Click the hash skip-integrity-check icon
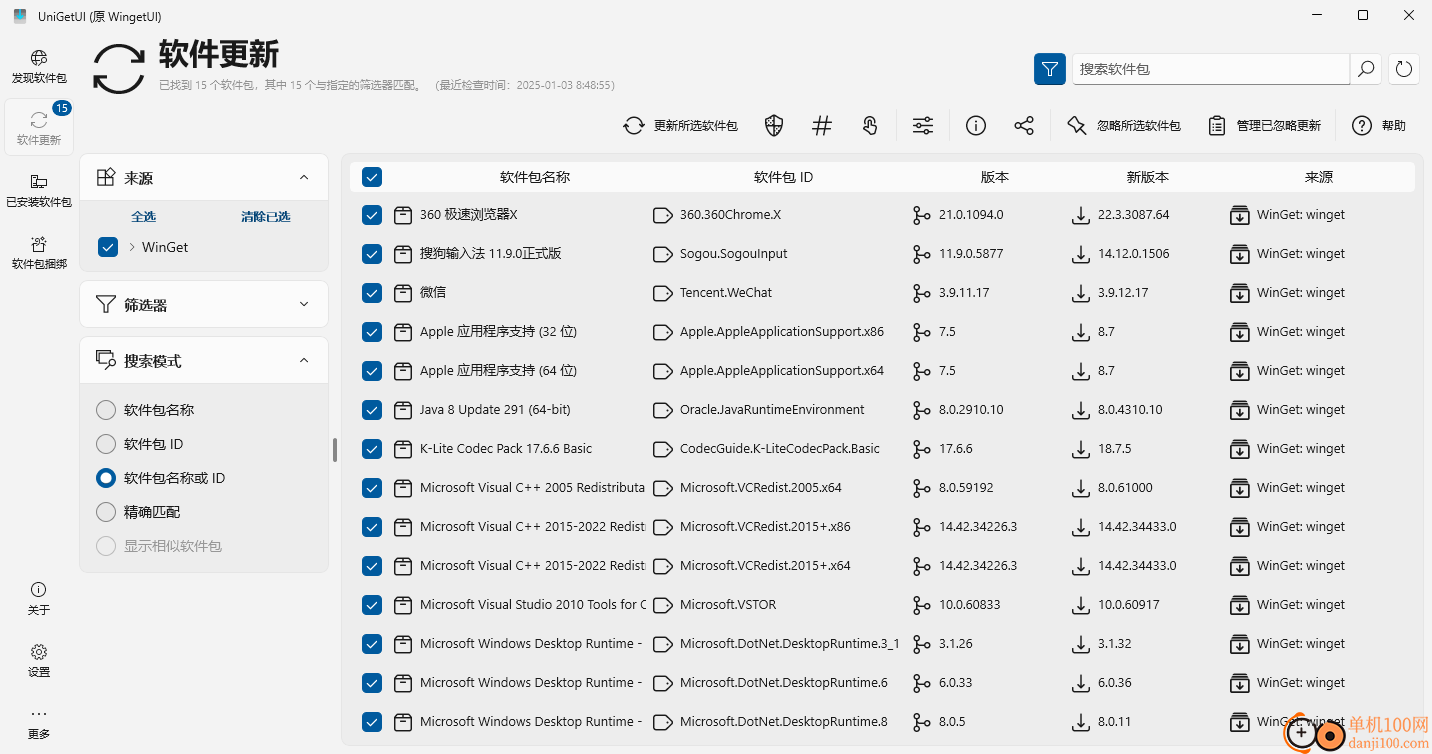 pyautogui.click(x=822, y=125)
